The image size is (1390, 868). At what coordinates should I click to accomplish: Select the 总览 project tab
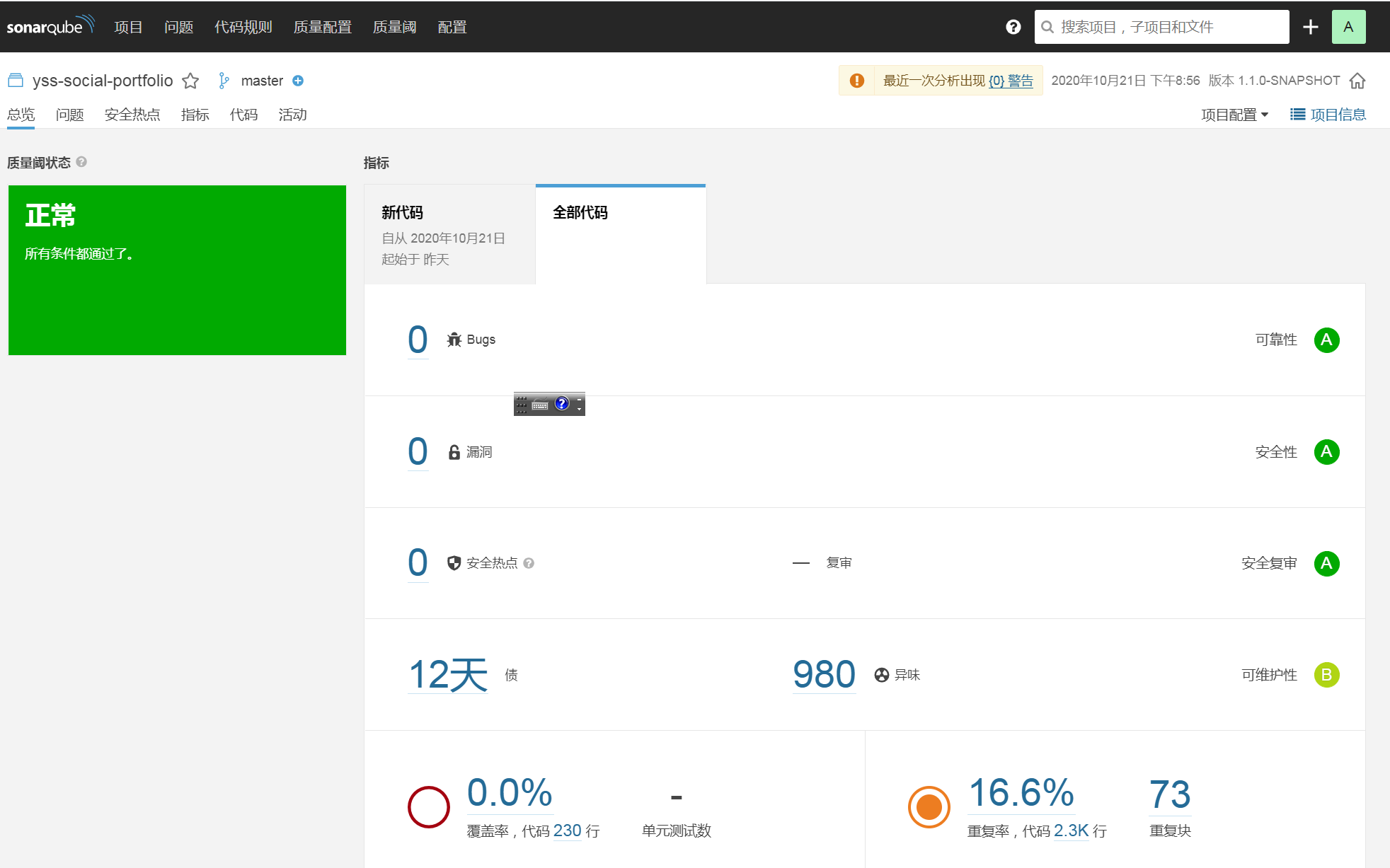tap(21, 115)
